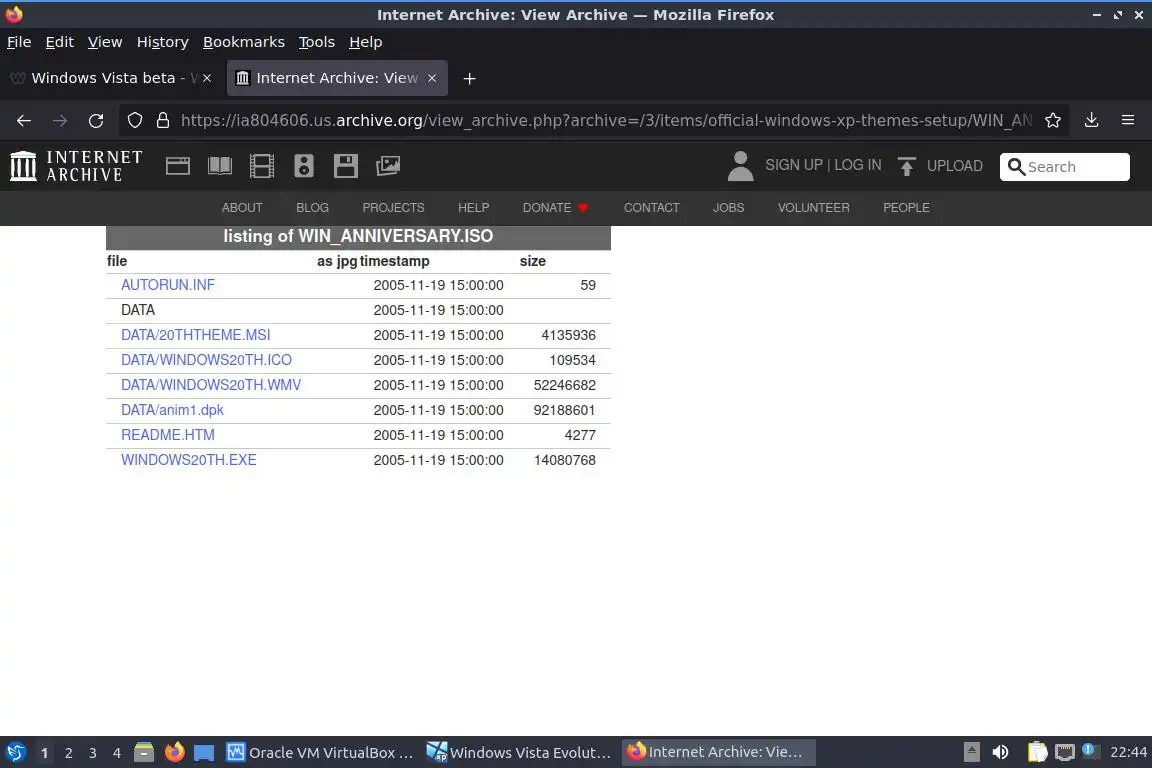Select size value 92188601
The width and height of the screenshot is (1152, 768).
click(x=564, y=410)
